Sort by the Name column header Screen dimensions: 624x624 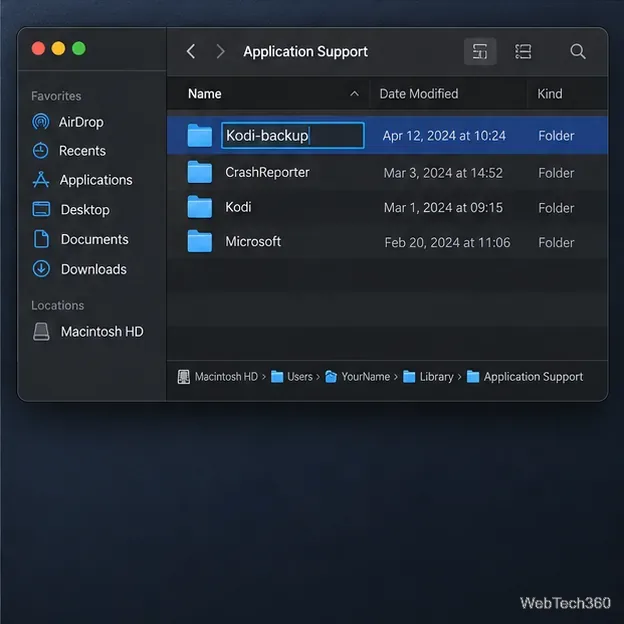(x=205, y=94)
